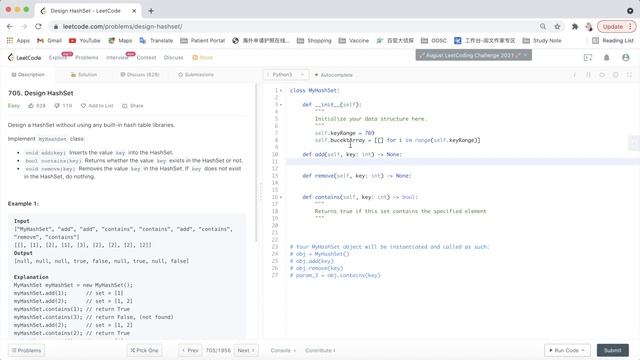Click the browser forward arrow
Screen dimensions: 640x360
[24, 26]
